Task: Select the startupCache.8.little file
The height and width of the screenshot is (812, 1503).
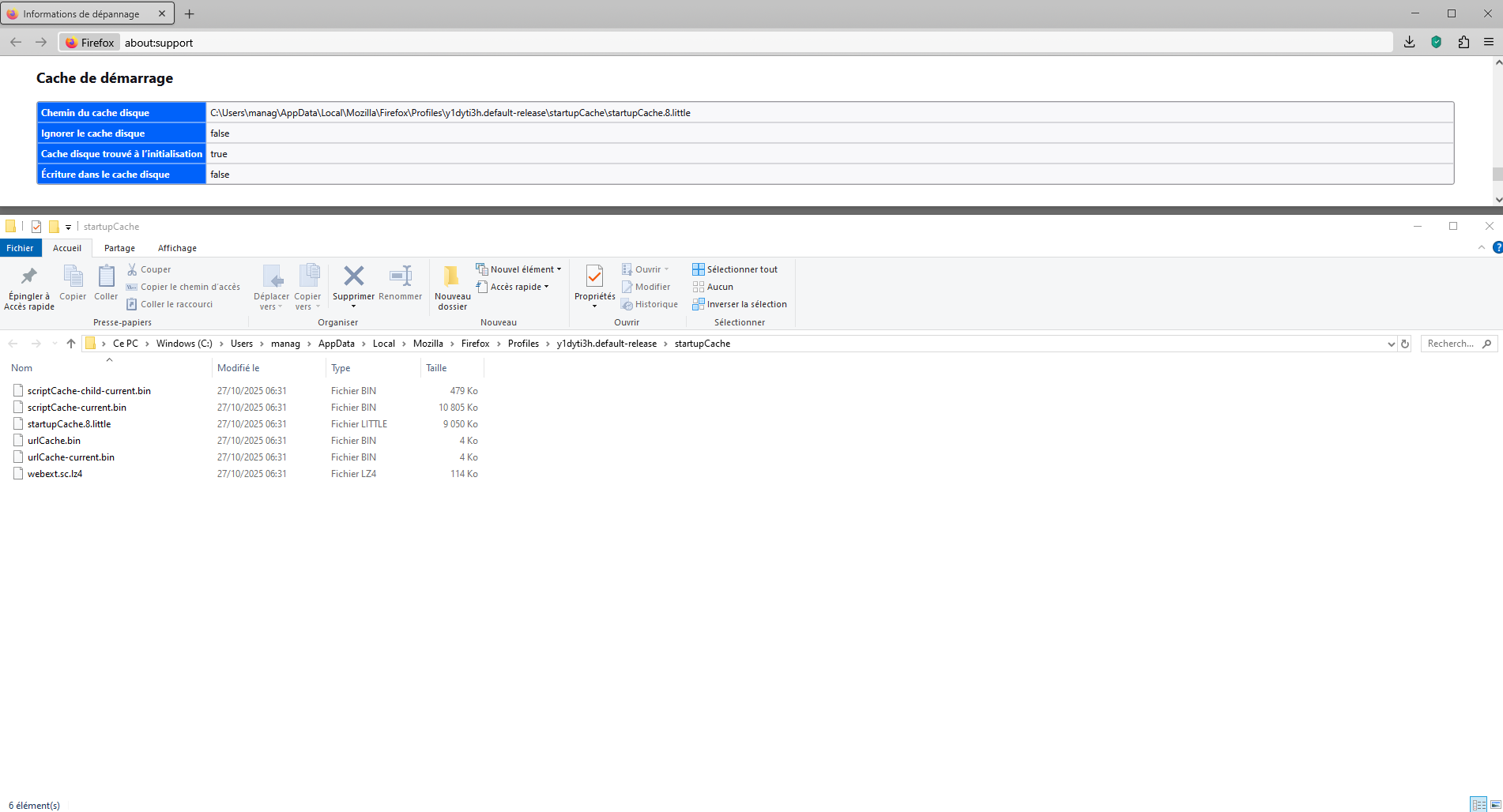Action: pyautogui.click(x=69, y=424)
